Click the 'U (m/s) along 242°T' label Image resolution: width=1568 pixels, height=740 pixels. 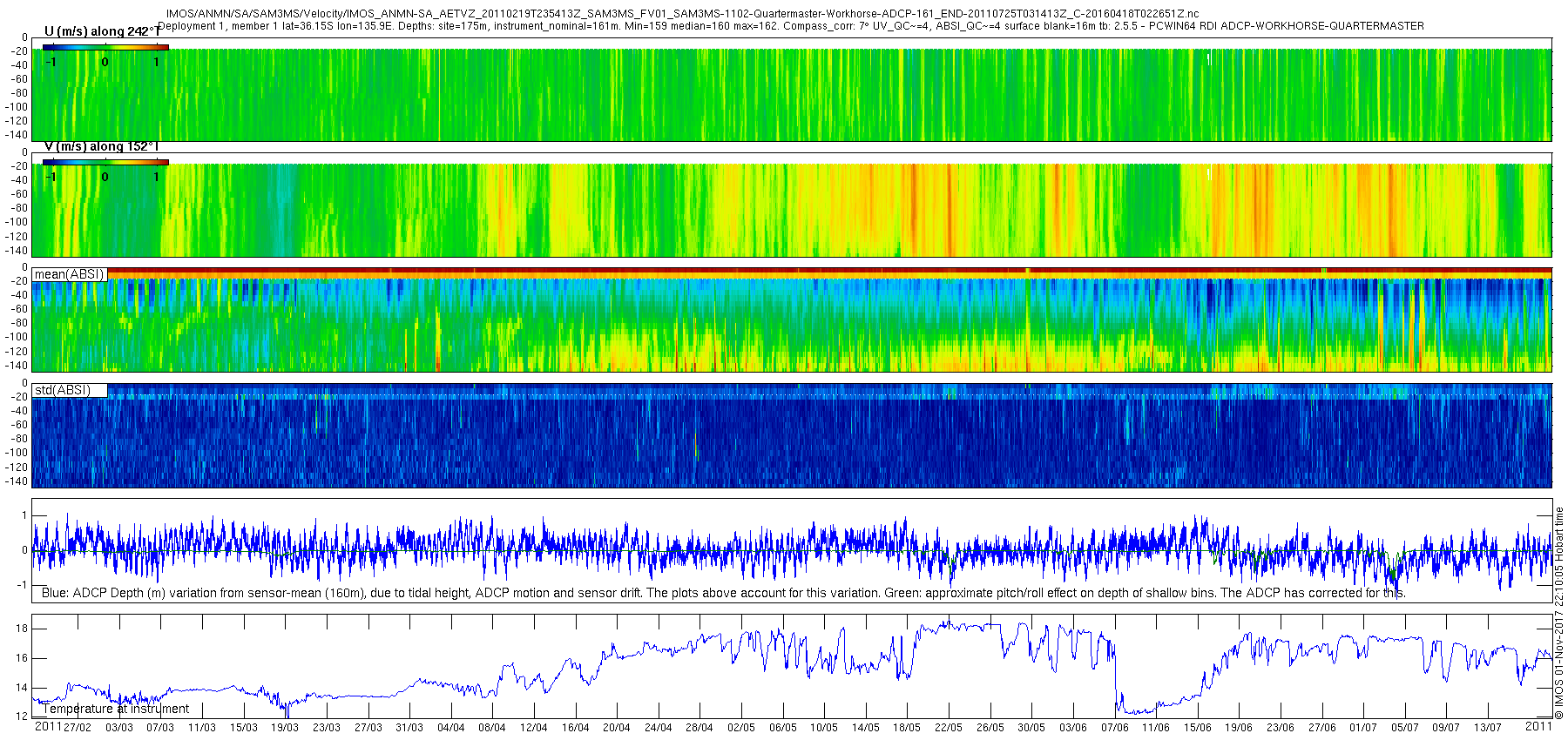pos(102,32)
